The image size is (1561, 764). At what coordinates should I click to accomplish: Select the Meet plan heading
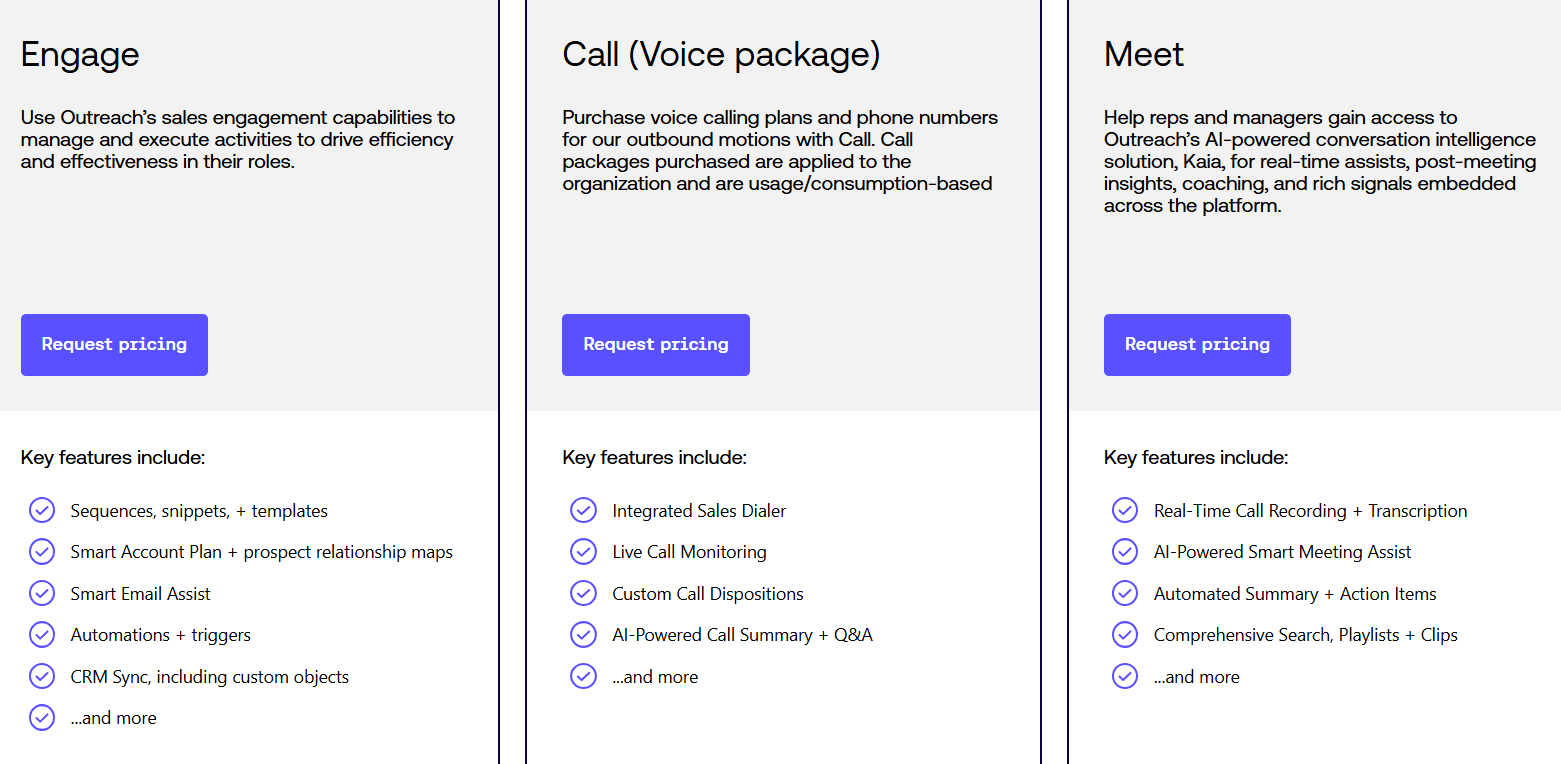[x=1143, y=55]
